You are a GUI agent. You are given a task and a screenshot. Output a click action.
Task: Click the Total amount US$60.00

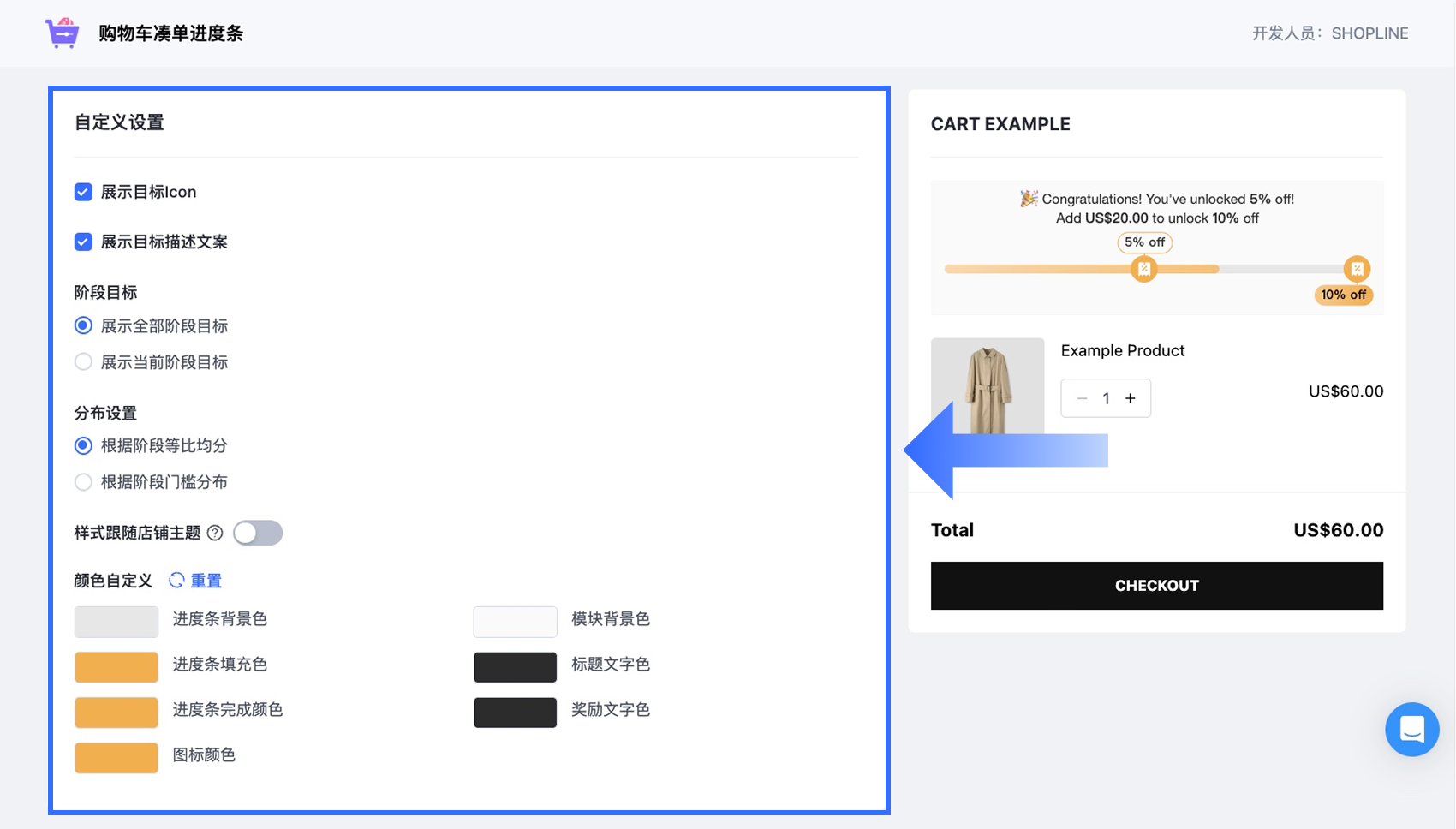click(x=1338, y=530)
